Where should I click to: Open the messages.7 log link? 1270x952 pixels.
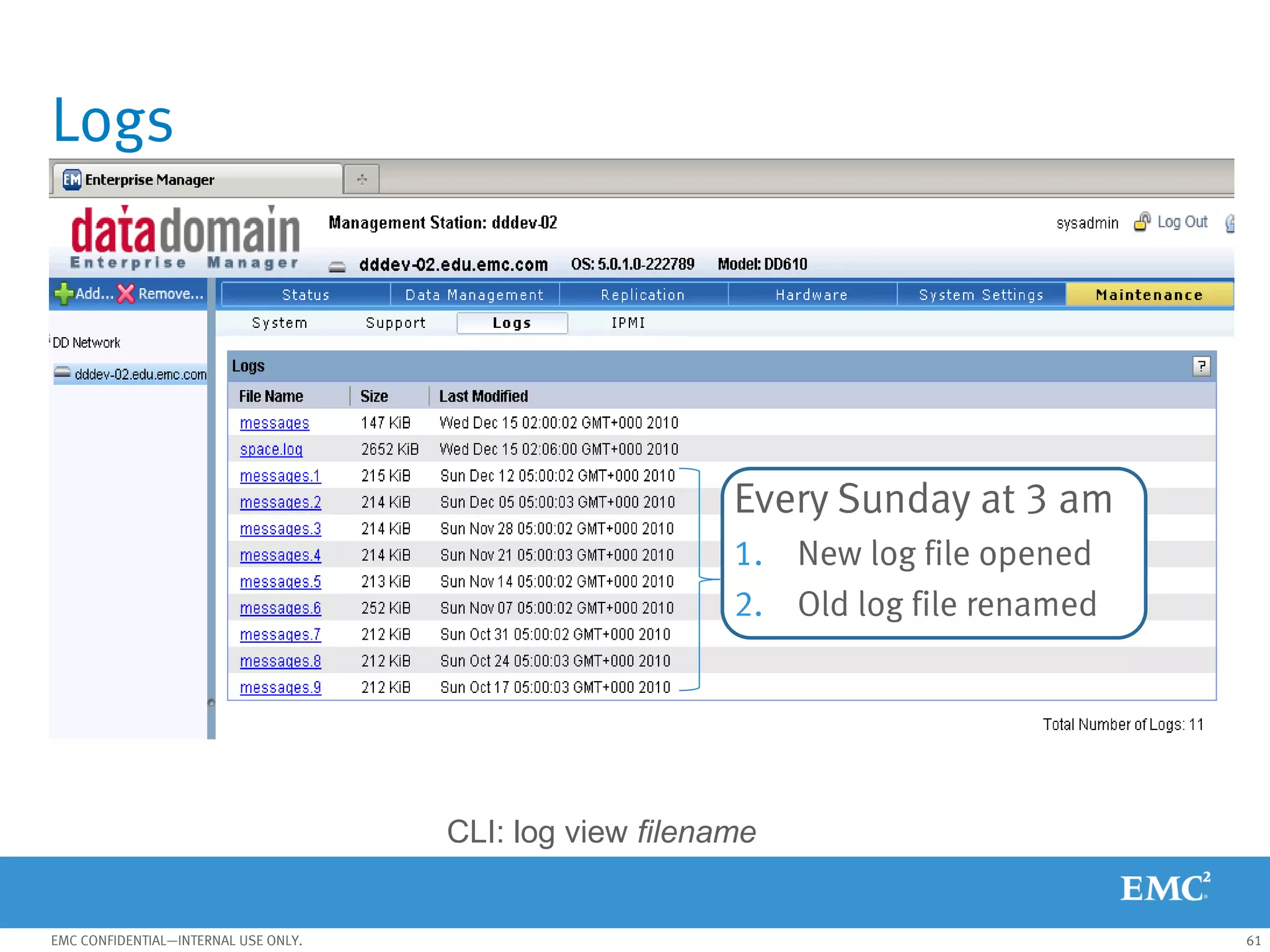click(280, 635)
